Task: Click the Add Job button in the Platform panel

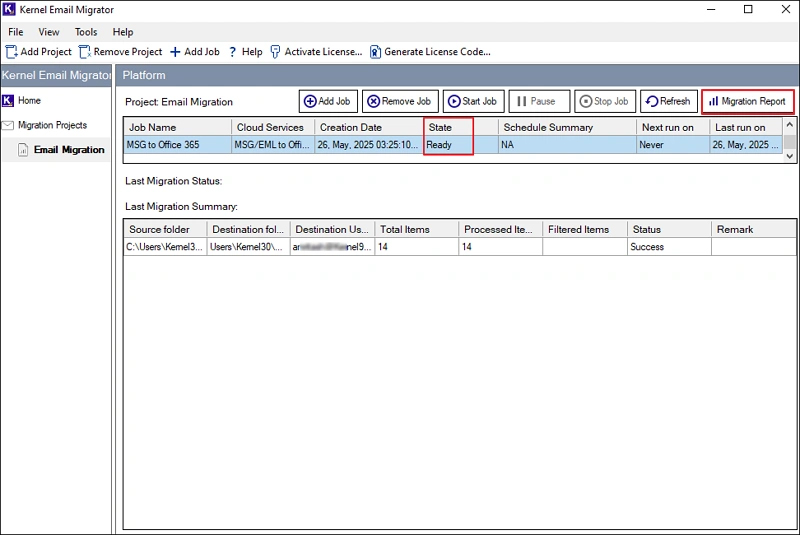Action: [328, 101]
